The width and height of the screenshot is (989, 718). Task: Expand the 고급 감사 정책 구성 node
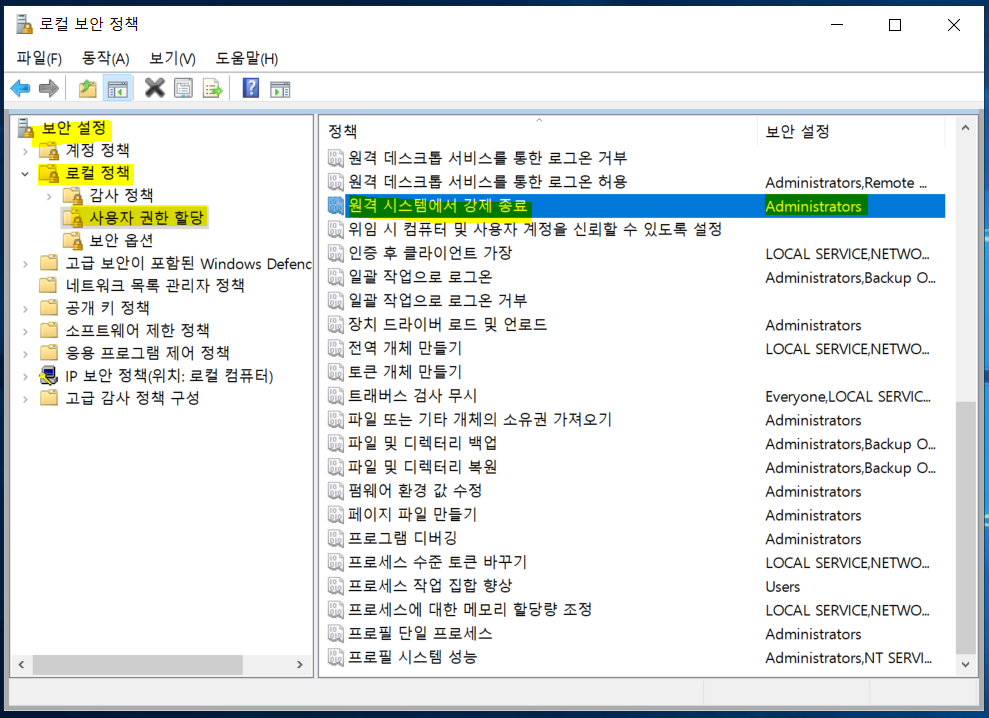pos(25,398)
